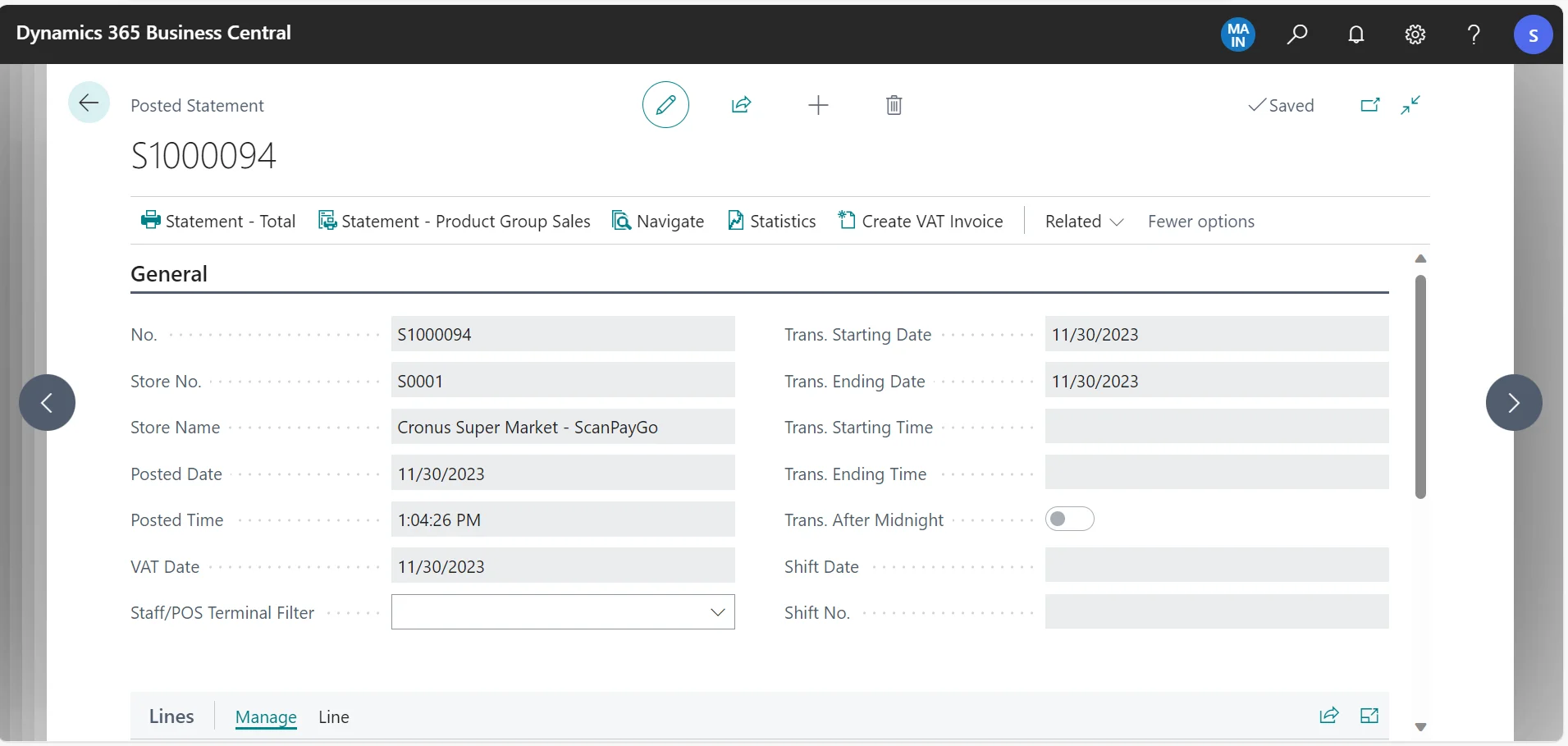Go back using the left arrow
Viewport: 1568px width, 746px height.
coord(89,103)
